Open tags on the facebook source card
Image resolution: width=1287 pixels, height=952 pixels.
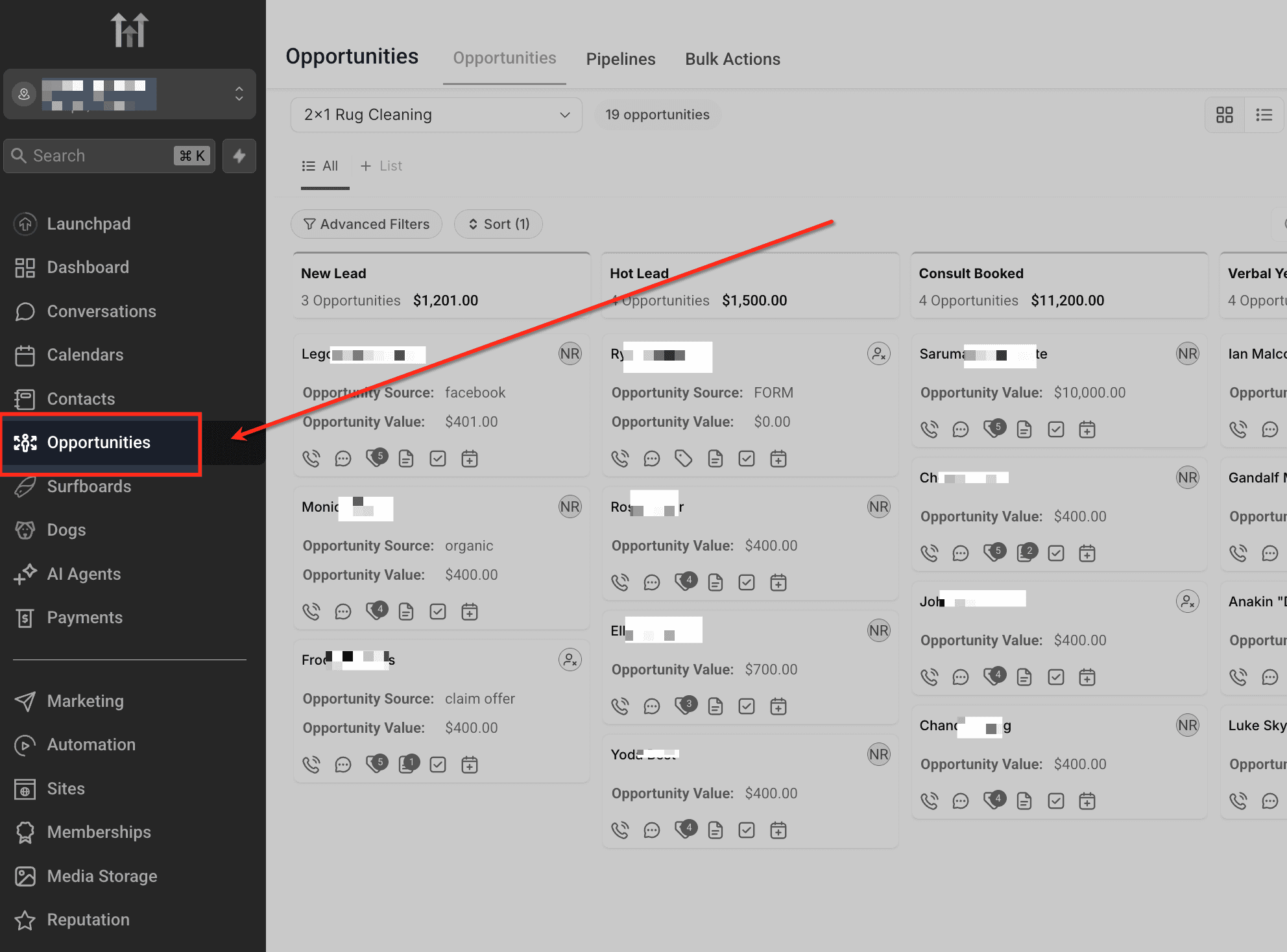click(376, 458)
